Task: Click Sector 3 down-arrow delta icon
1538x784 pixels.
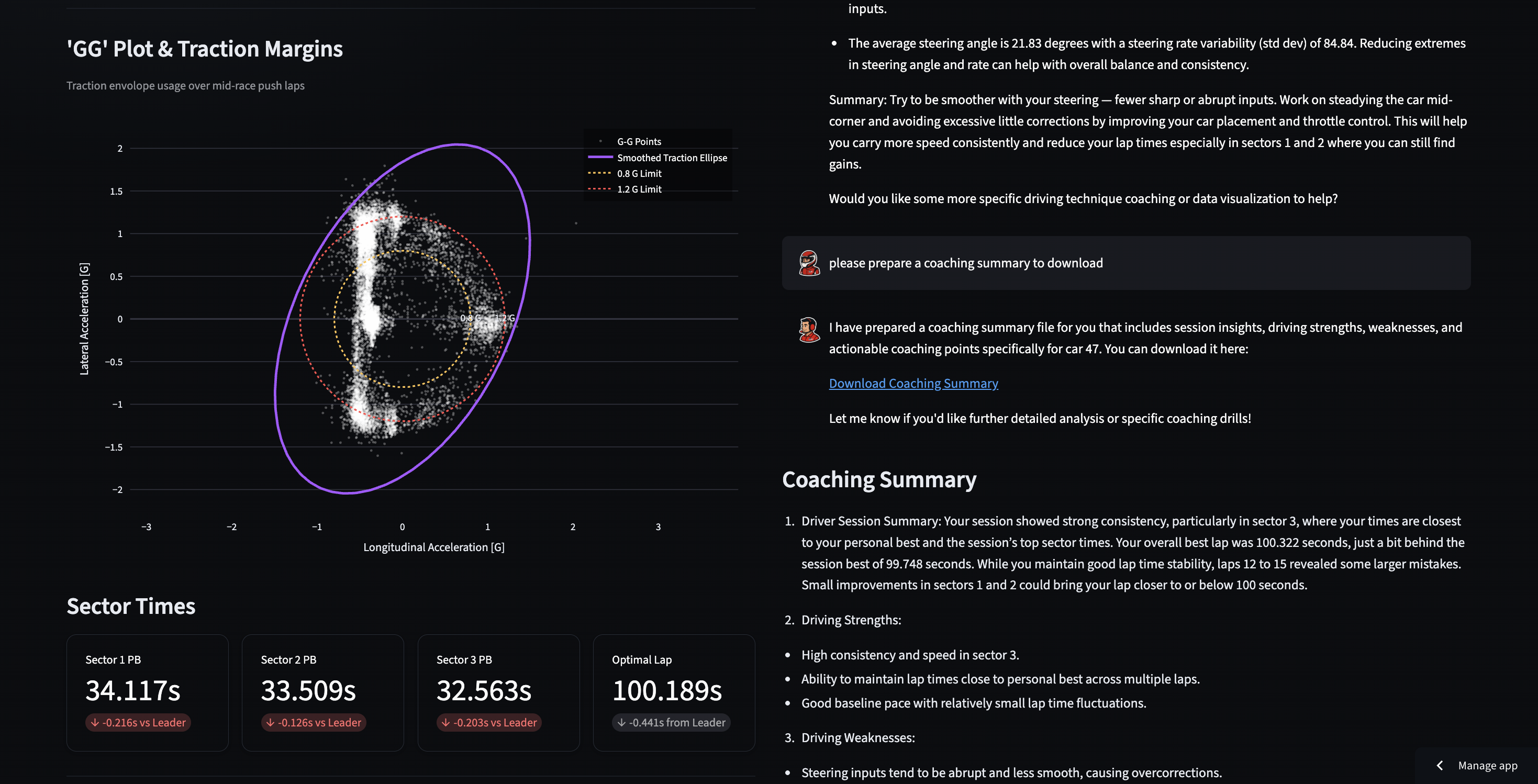Action: [x=446, y=722]
